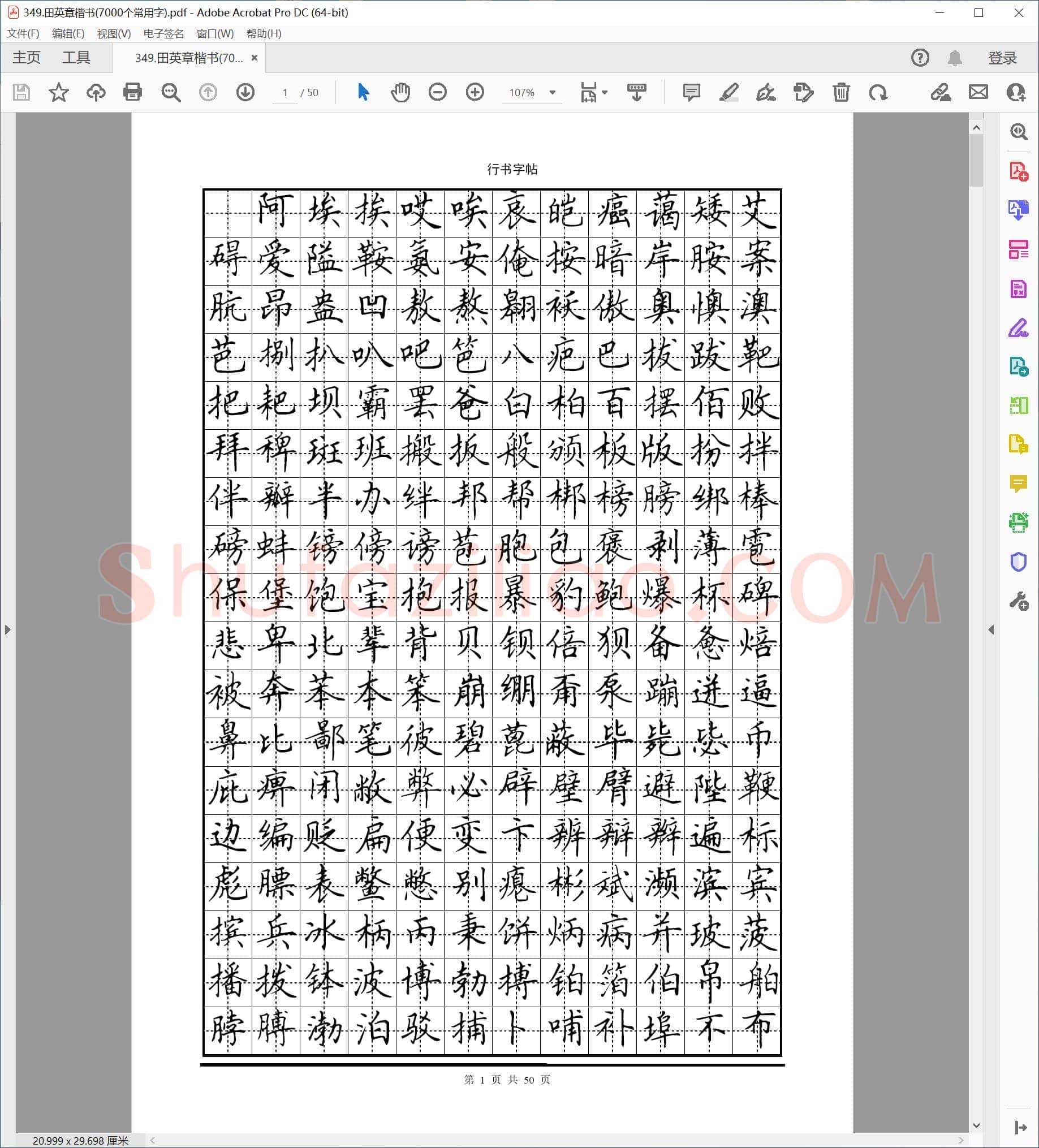Open zoom level 107% dropdown

pyautogui.click(x=552, y=92)
